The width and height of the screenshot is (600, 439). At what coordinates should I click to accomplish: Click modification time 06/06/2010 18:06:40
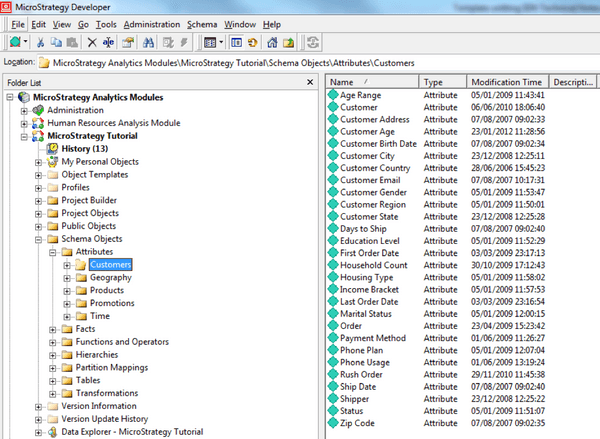pos(508,108)
